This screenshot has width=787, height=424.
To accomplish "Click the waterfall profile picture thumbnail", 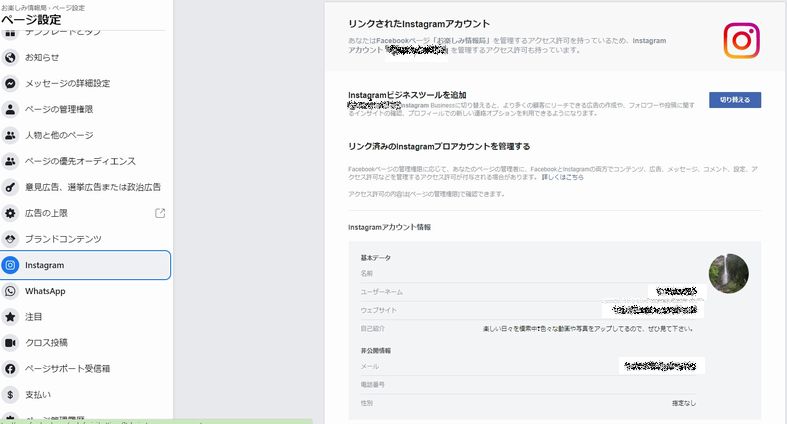I will click(729, 273).
